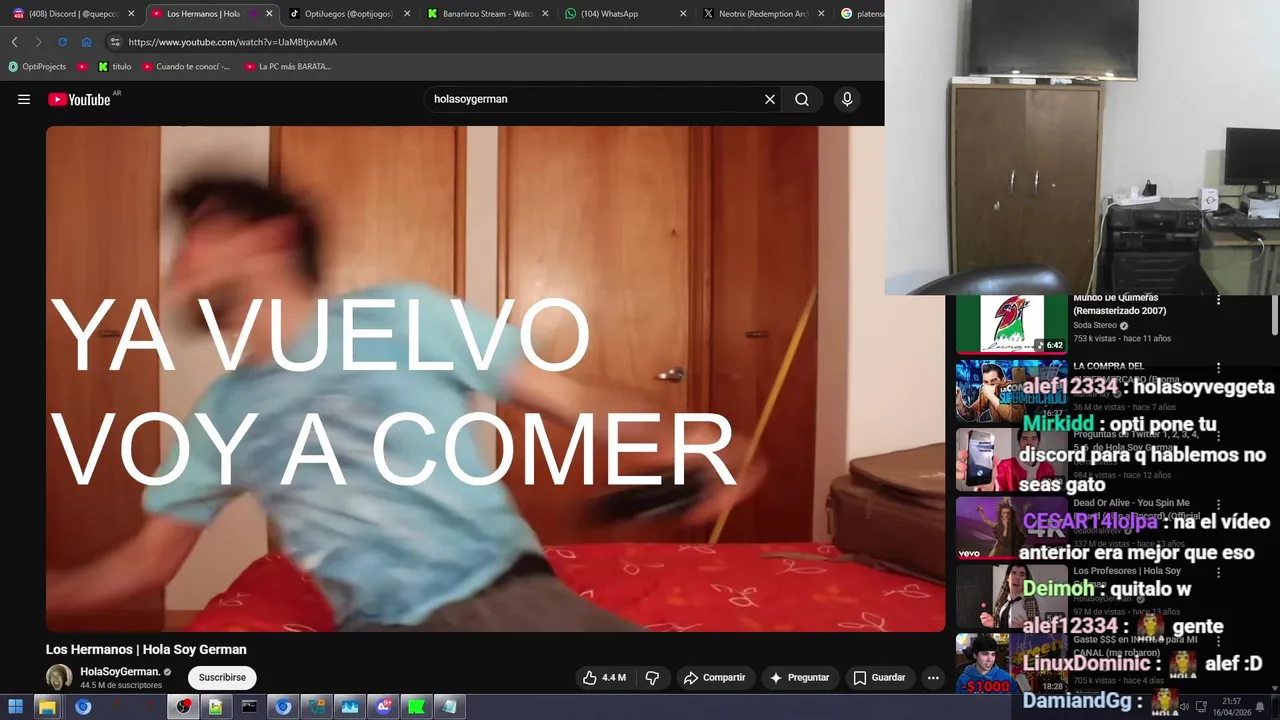Like the video with 4.4 M likes
Image resolution: width=1280 pixels, height=720 pixels.
point(604,677)
